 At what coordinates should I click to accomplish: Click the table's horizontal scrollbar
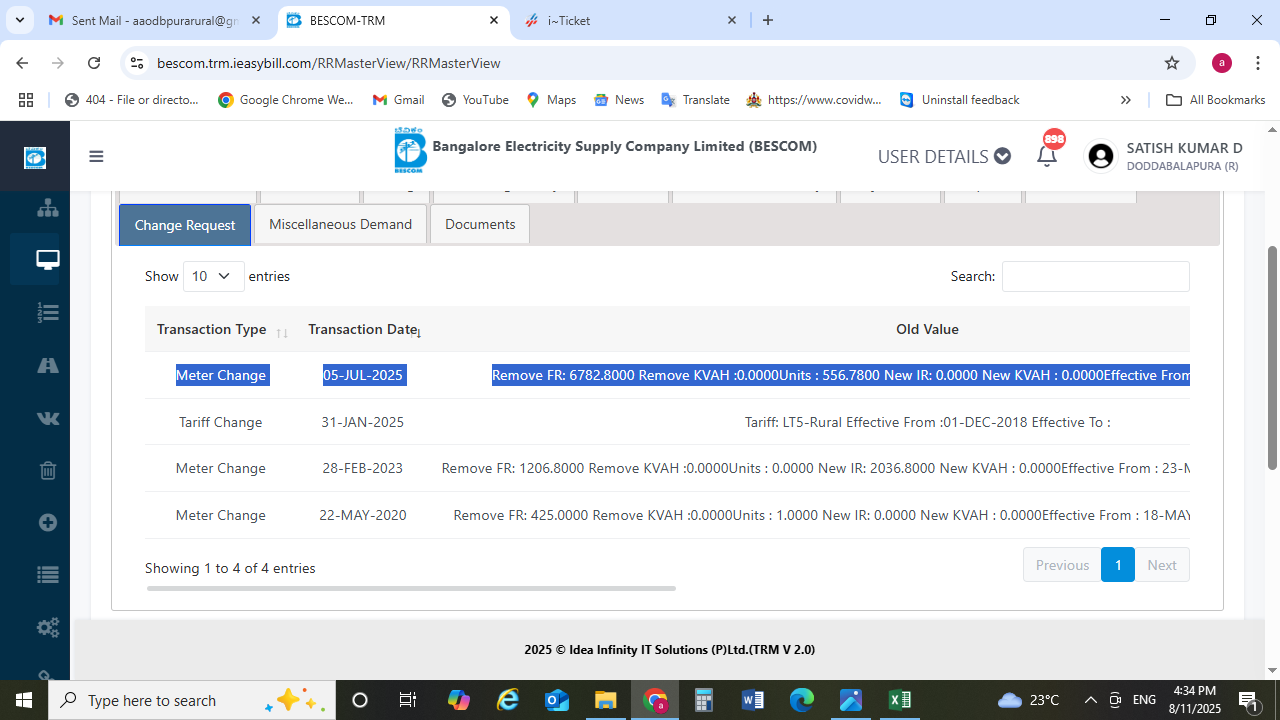411,588
